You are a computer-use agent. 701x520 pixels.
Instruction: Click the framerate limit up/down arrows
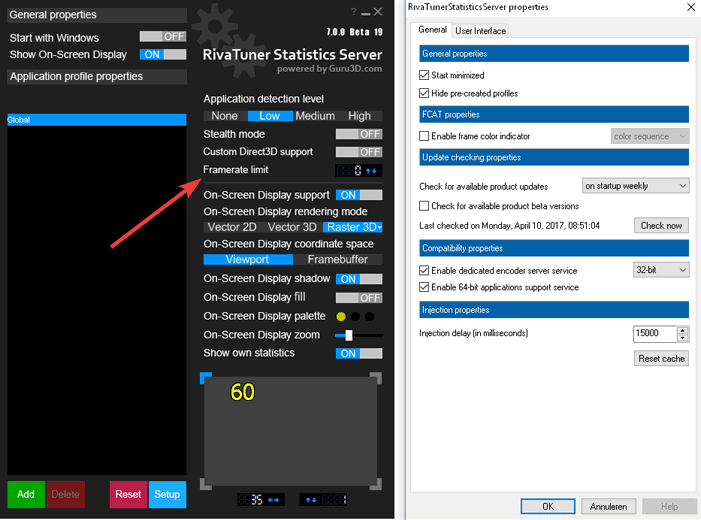point(371,170)
